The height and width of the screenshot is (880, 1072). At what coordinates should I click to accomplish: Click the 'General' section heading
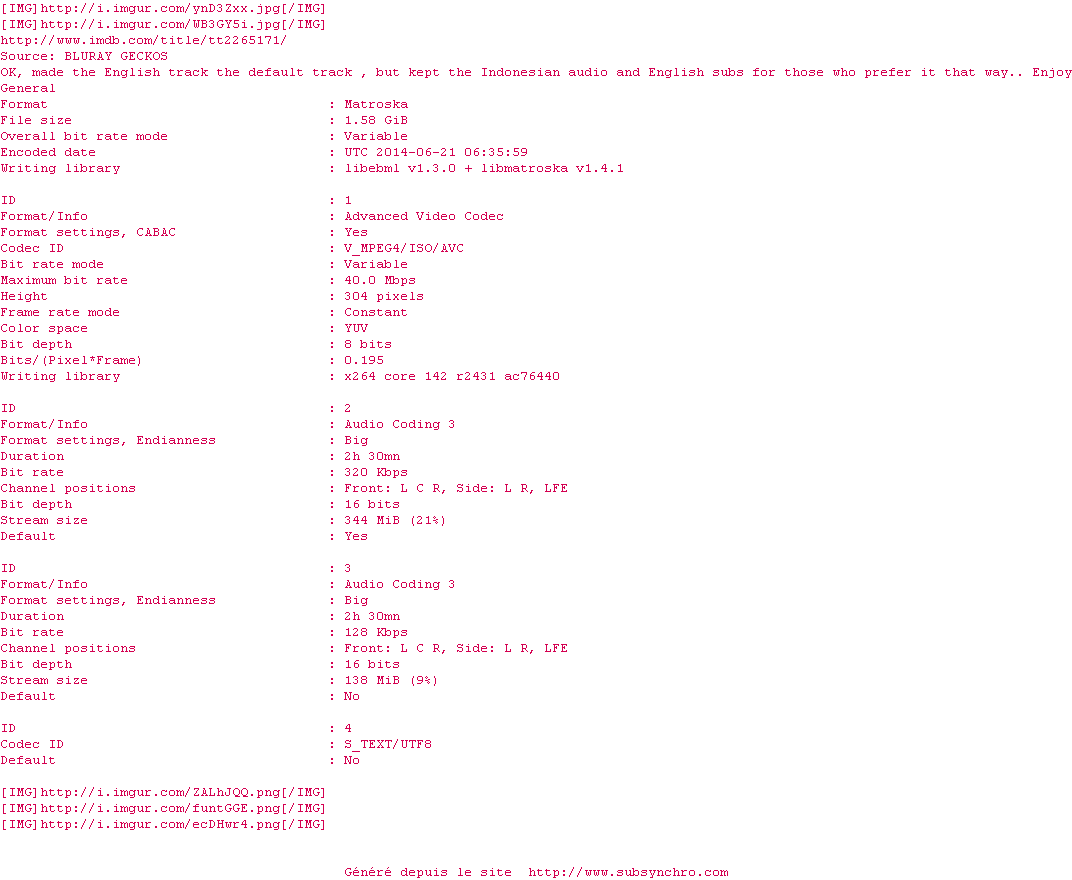pos(28,88)
